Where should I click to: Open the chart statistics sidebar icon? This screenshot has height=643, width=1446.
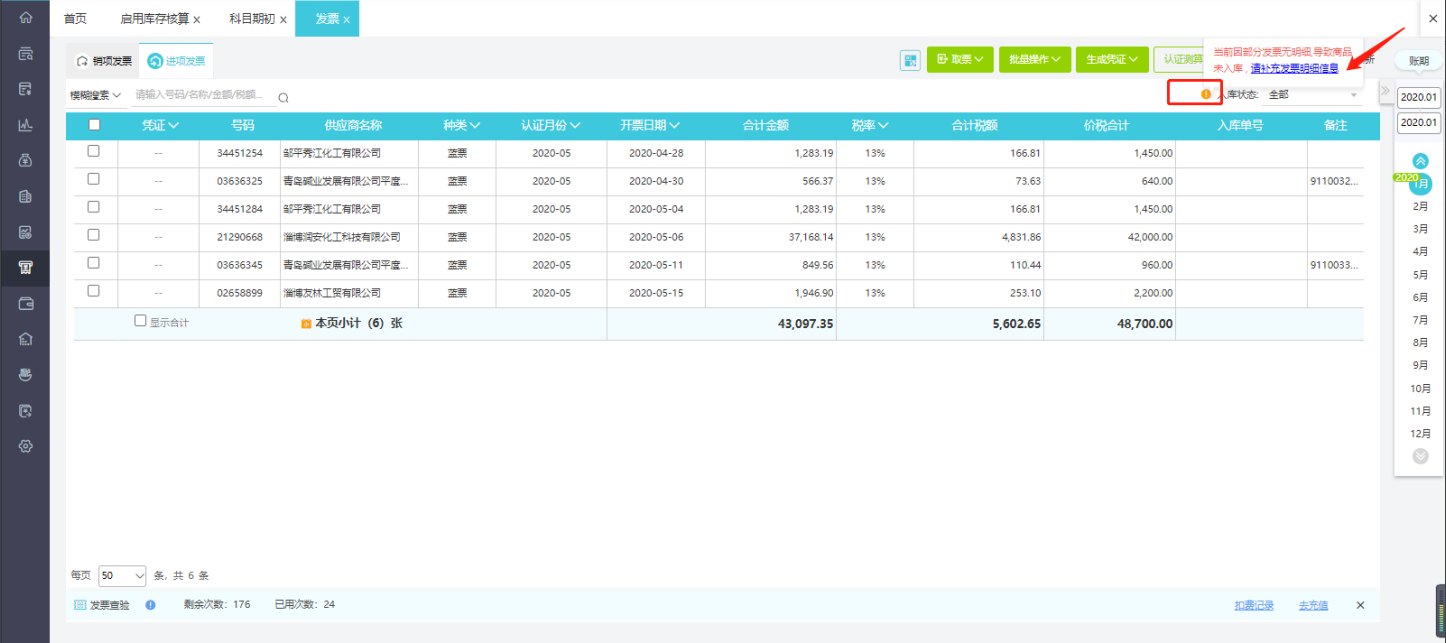pyautogui.click(x=26, y=125)
